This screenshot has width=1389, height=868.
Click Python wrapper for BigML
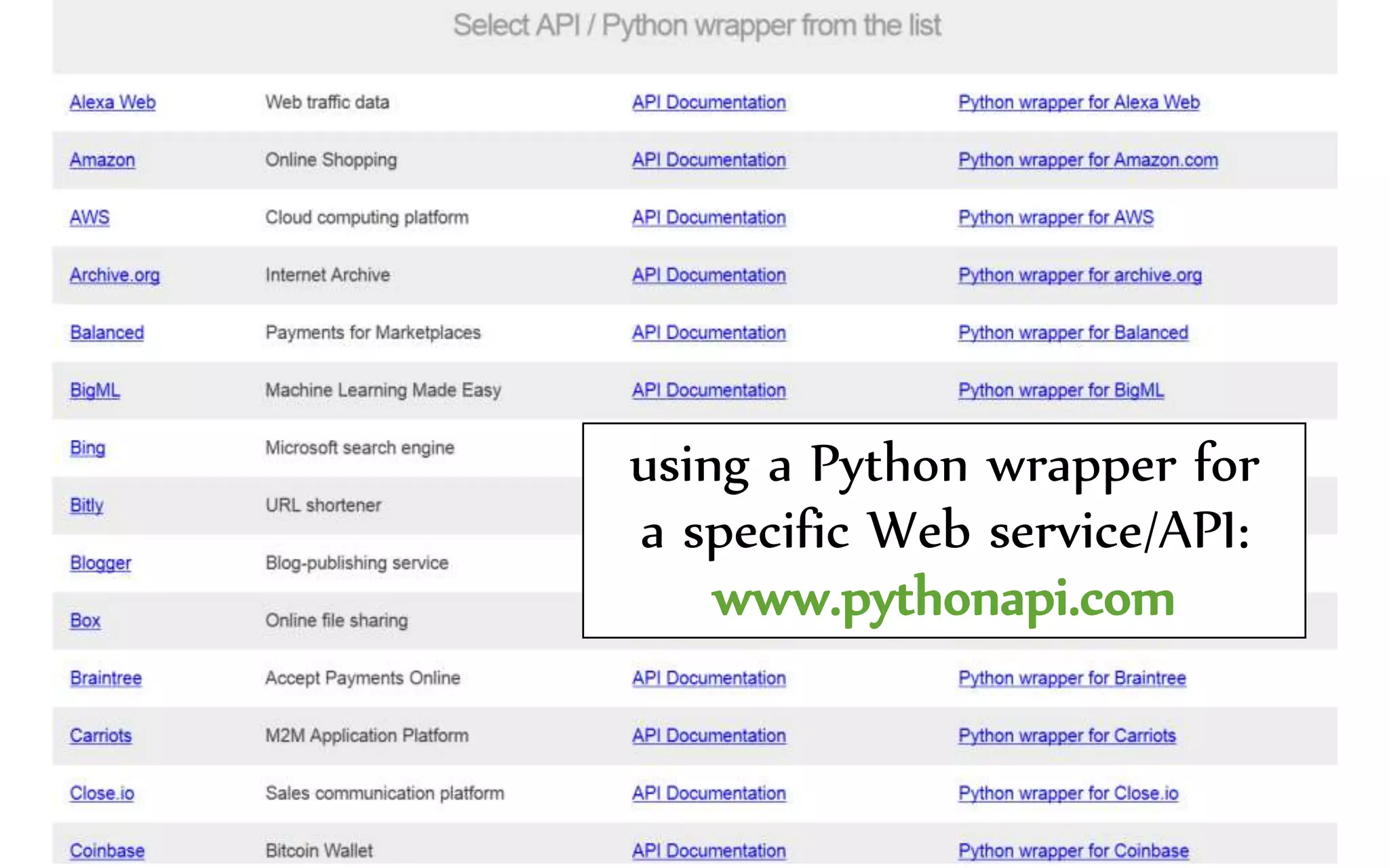pyautogui.click(x=1061, y=391)
